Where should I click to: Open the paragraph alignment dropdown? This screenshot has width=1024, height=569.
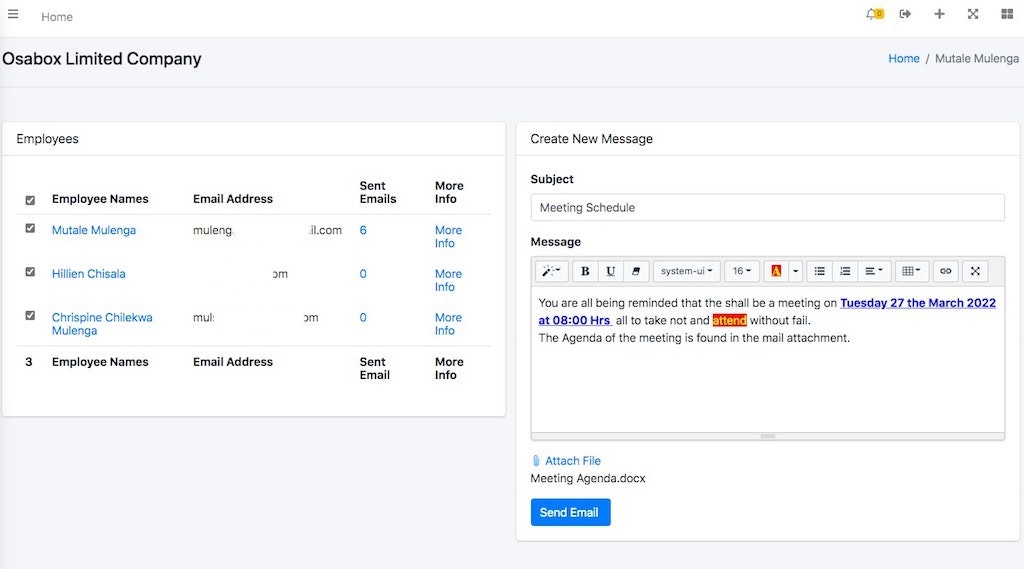pos(874,271)
